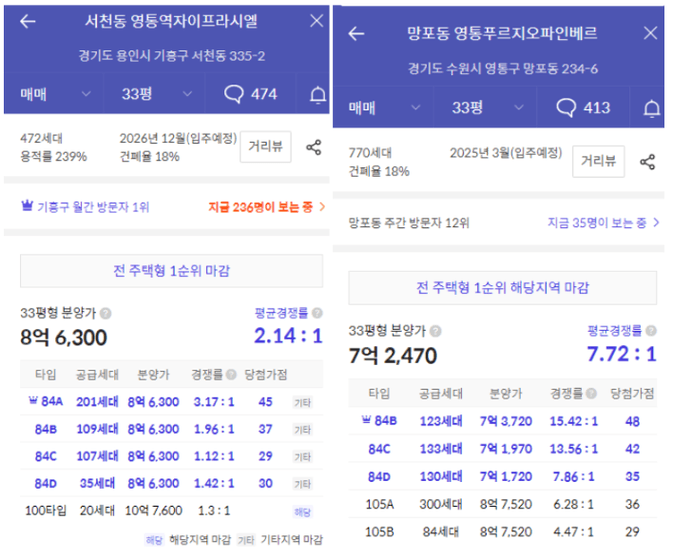Open 지금 236명이 보는 중 link
673x560 pixels.
pyautogui.click(x=267, y=207)
